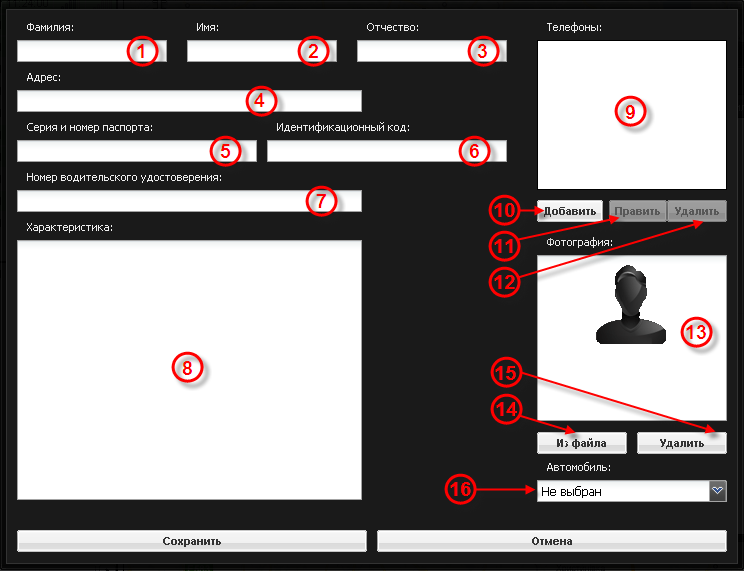744x571 pixels.
Task: Expand the Автомобиль dropdown arrow
Action: 717,491
